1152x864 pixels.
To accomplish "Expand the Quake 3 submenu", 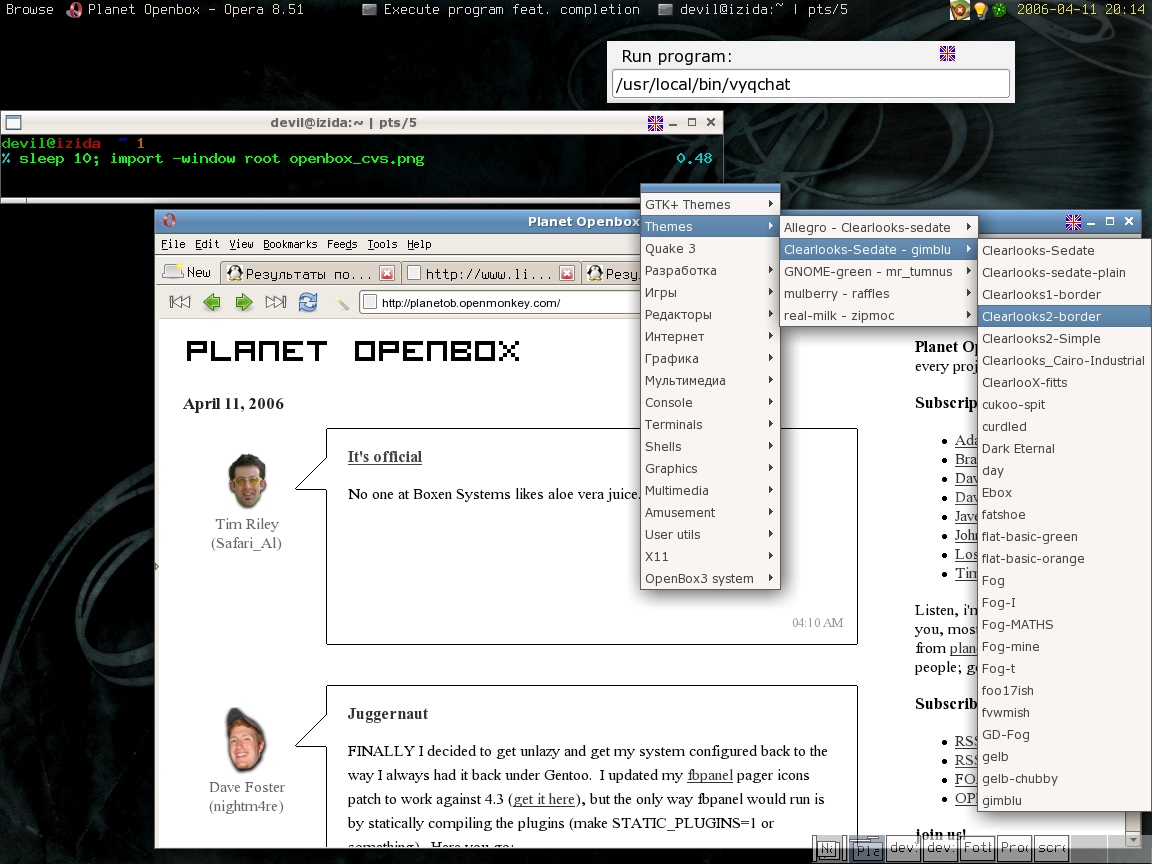I will click(x=710, y=248).
